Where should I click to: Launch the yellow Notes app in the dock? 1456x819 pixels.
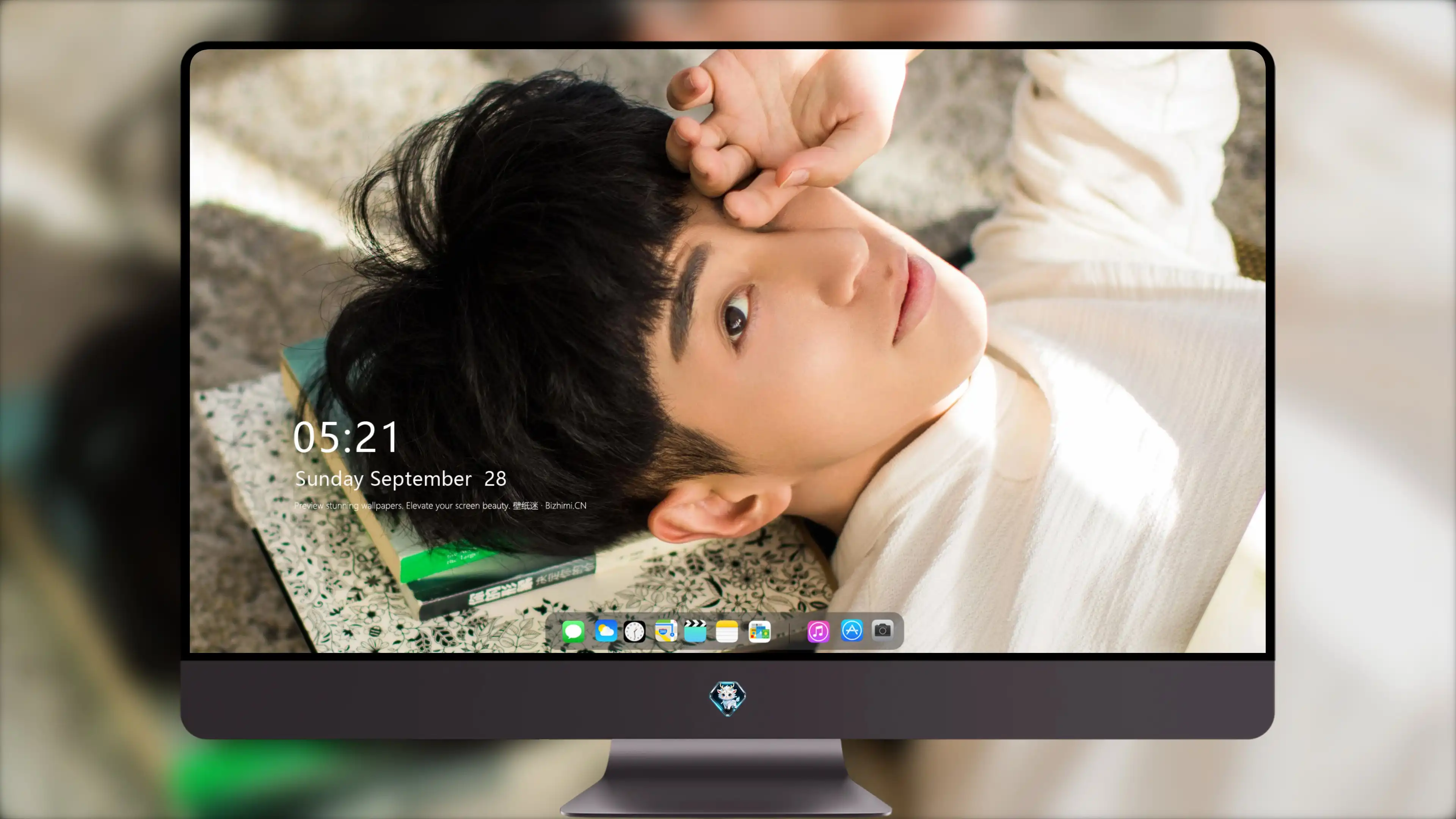pos(727,631)
